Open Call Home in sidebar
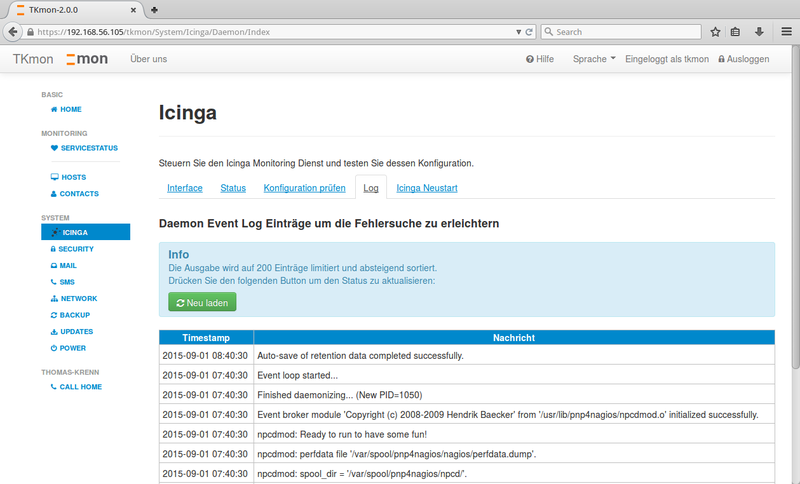This screenshot has height=484, width=800. click(x=76, y=387)
